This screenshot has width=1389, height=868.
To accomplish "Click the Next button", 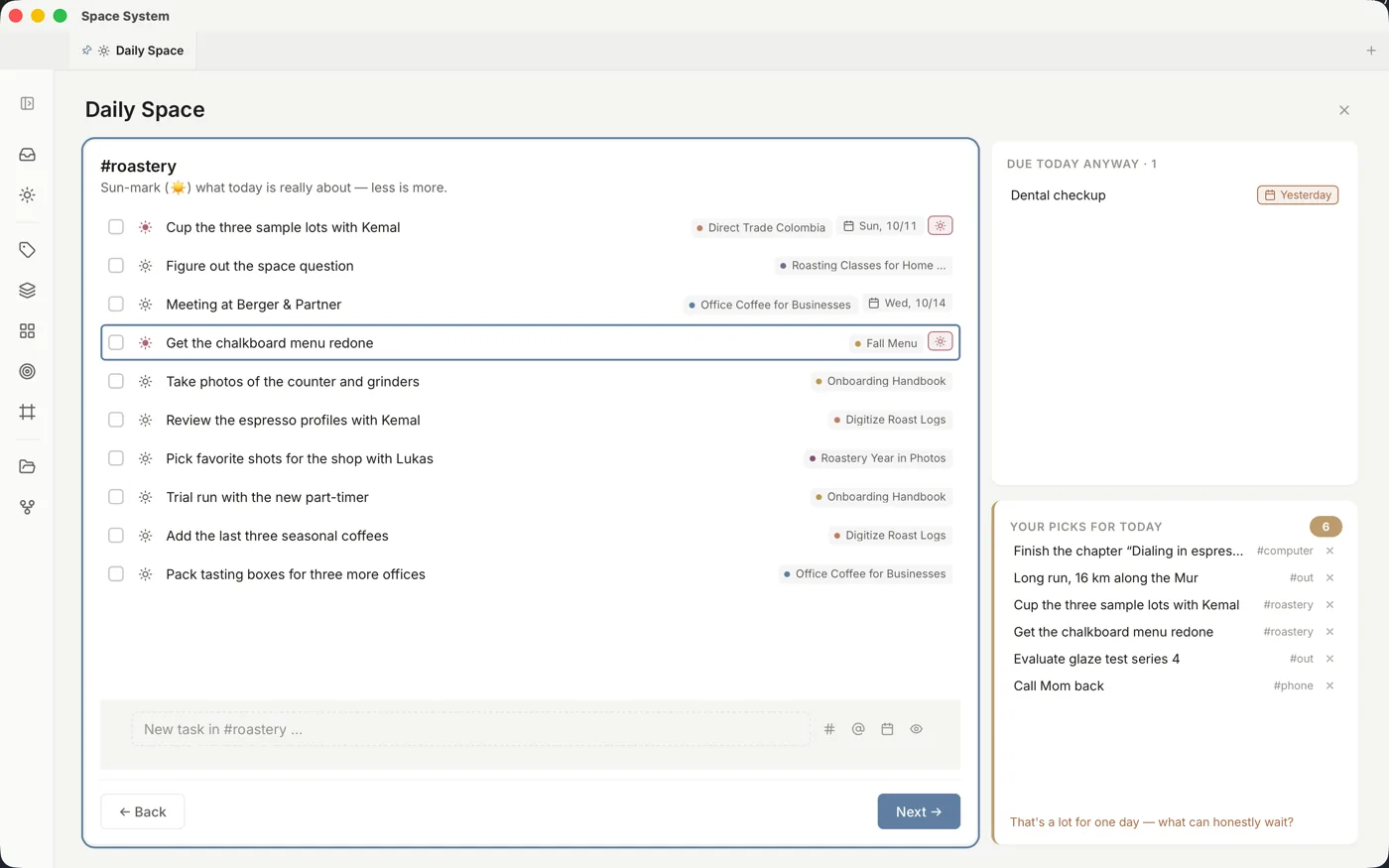I will [919, 811].
